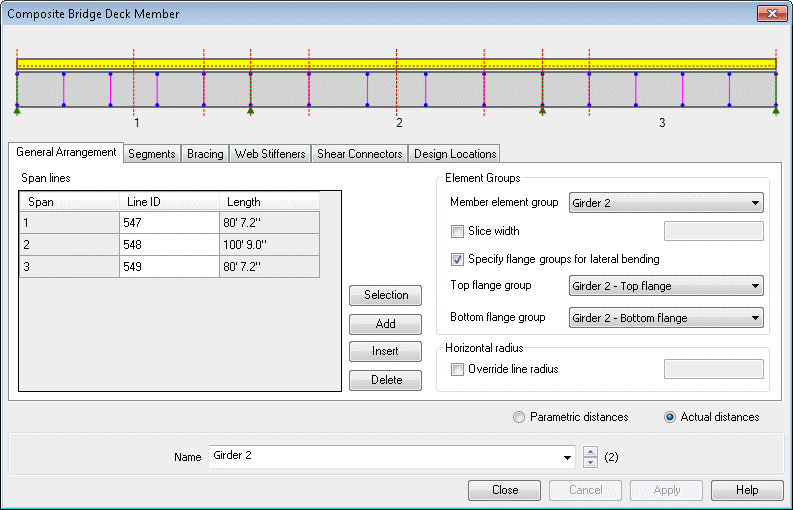Open the Web Stiffeners tab
793x510 pixels.
click(270, 154)
